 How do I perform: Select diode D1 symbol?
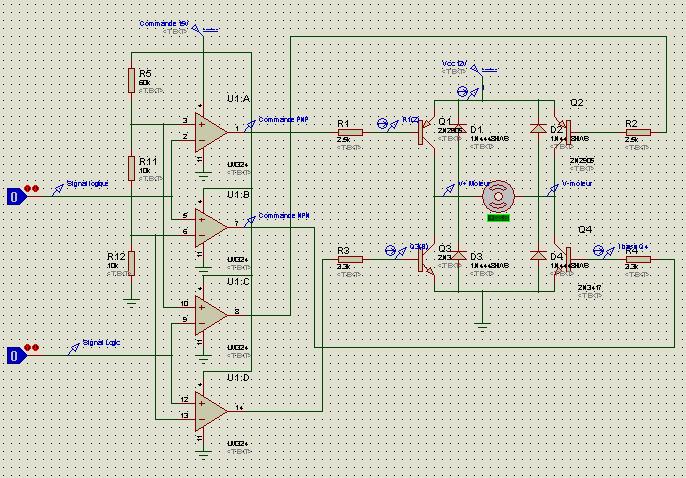[458, 128]
